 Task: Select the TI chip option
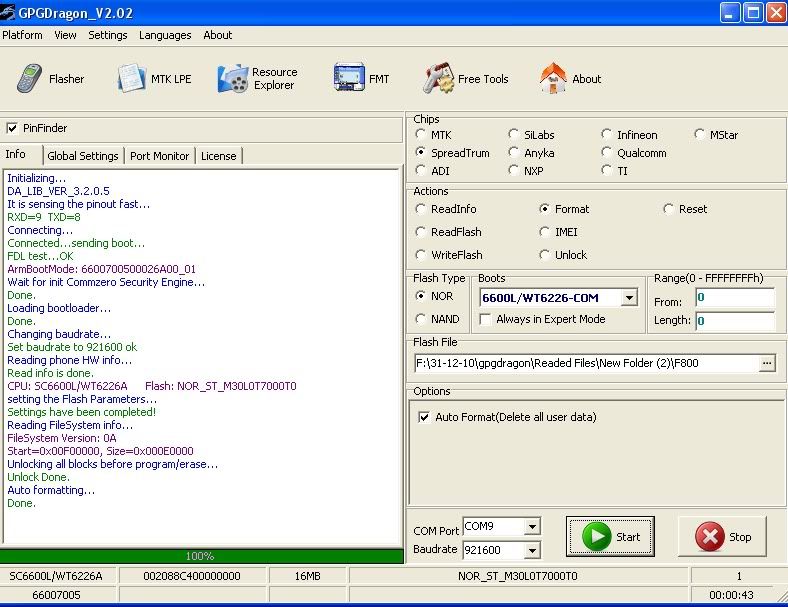(x=606, y=170)
